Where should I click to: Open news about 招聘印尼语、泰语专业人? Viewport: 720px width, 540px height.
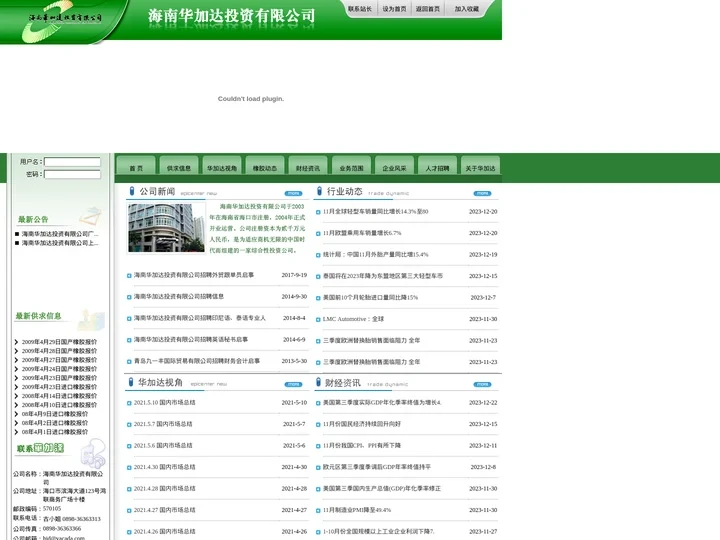pos(200,318)
